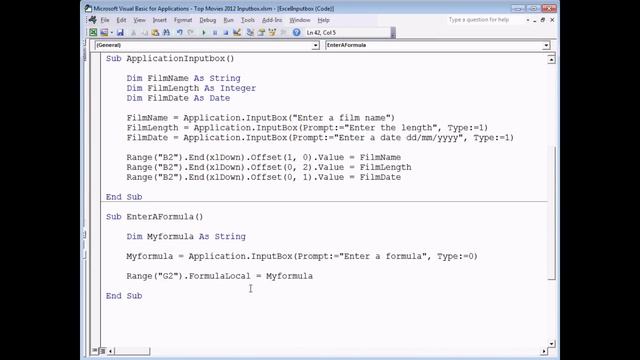The height and width of the screenshot is (360, 640).
Task: Click 'Dim Myformula As String' line
Action: pyautogui.click(x=186, y=236)
